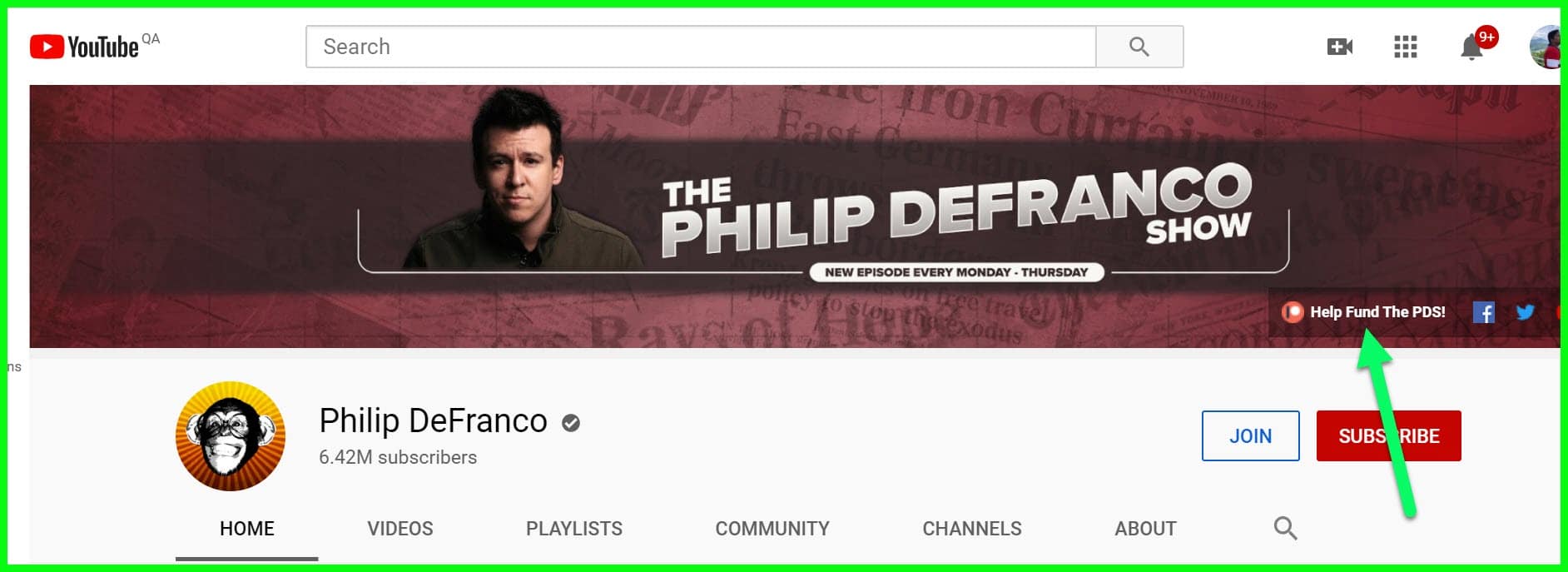Screen dimensions: 1568x572
Task: Click the verified checkmark badge
Action: click(571, 423)
